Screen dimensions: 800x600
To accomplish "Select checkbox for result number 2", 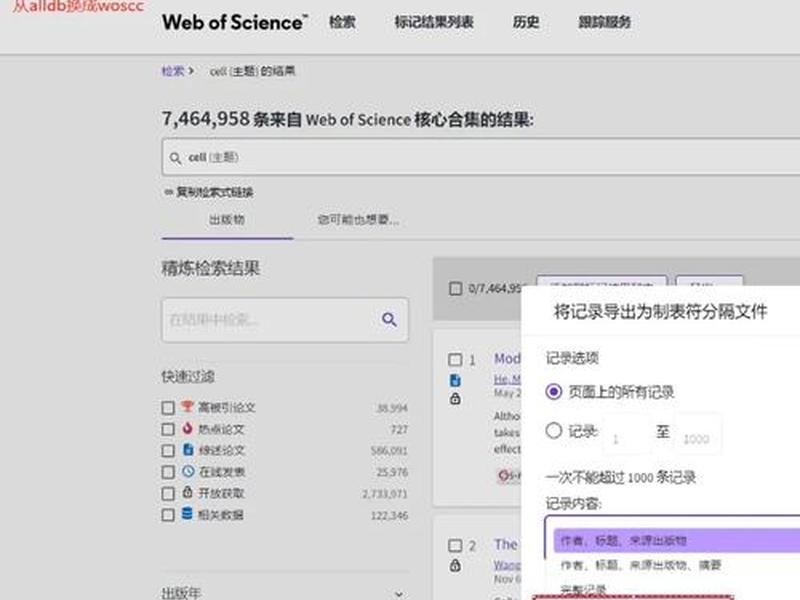I will pos(455,546).
